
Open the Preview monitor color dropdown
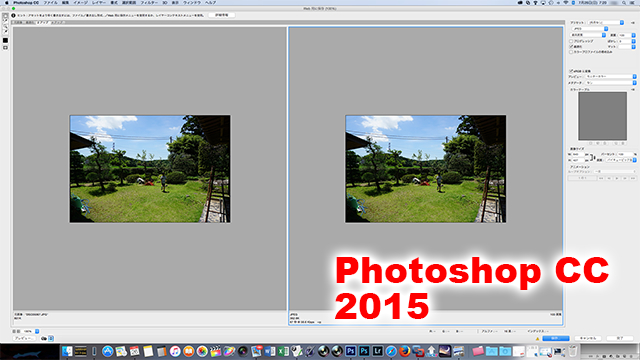click(x=611, y=76)
